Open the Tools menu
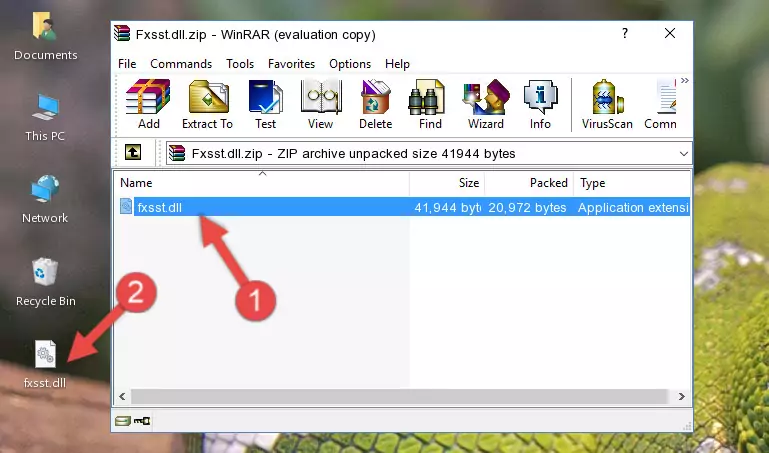Image resolution: width=769 pixels, height=453 pixels. tap(240, 64)
